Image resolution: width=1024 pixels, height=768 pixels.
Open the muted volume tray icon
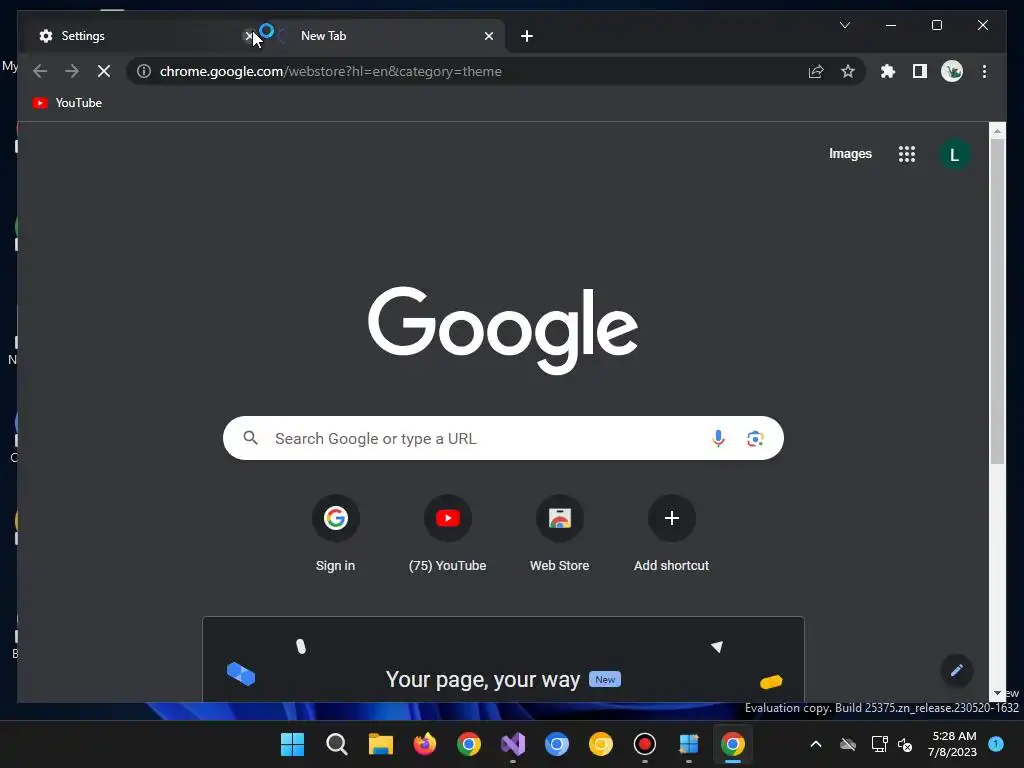pos(905,744)
